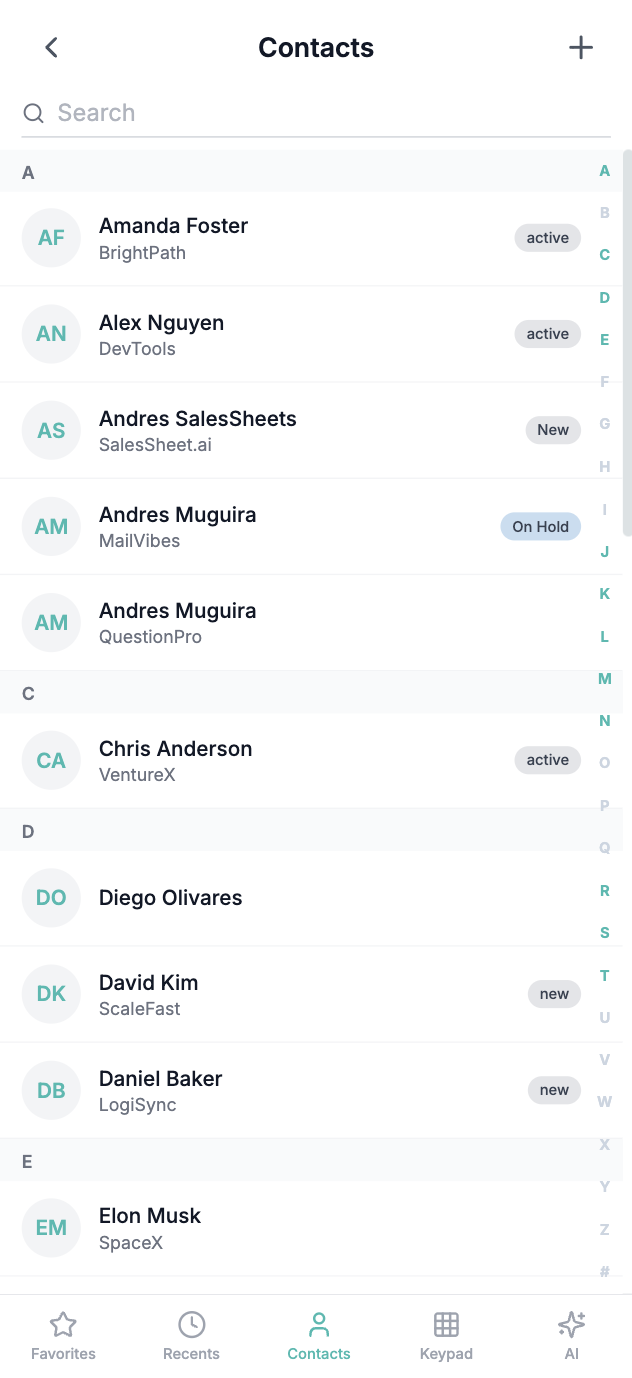Click the # symbol in the alphabet index
The width and height of the screenshot is (632, 1378).
[x=604, y=1272]
